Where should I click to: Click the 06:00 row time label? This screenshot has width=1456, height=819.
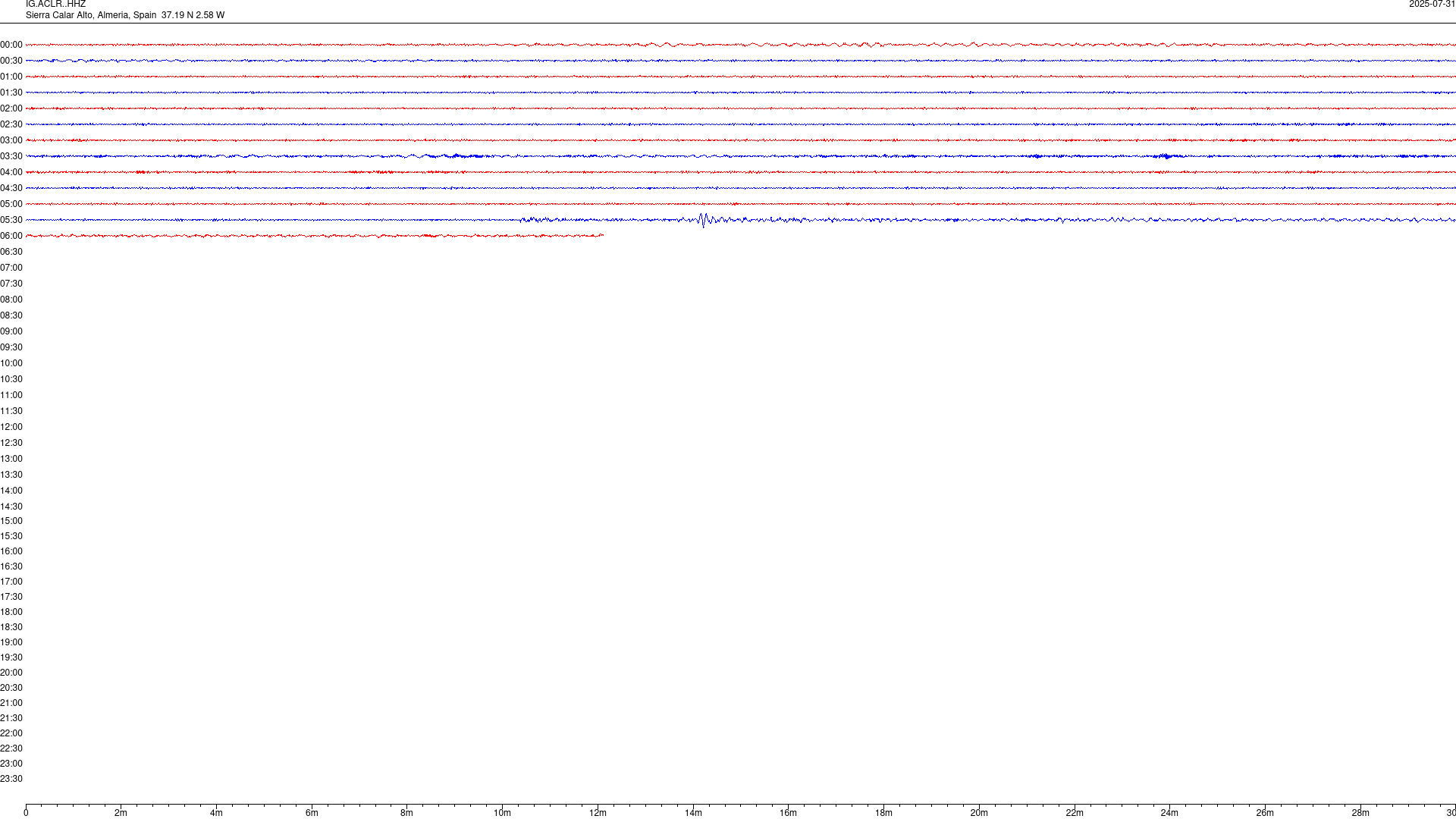tap(11, 236)
